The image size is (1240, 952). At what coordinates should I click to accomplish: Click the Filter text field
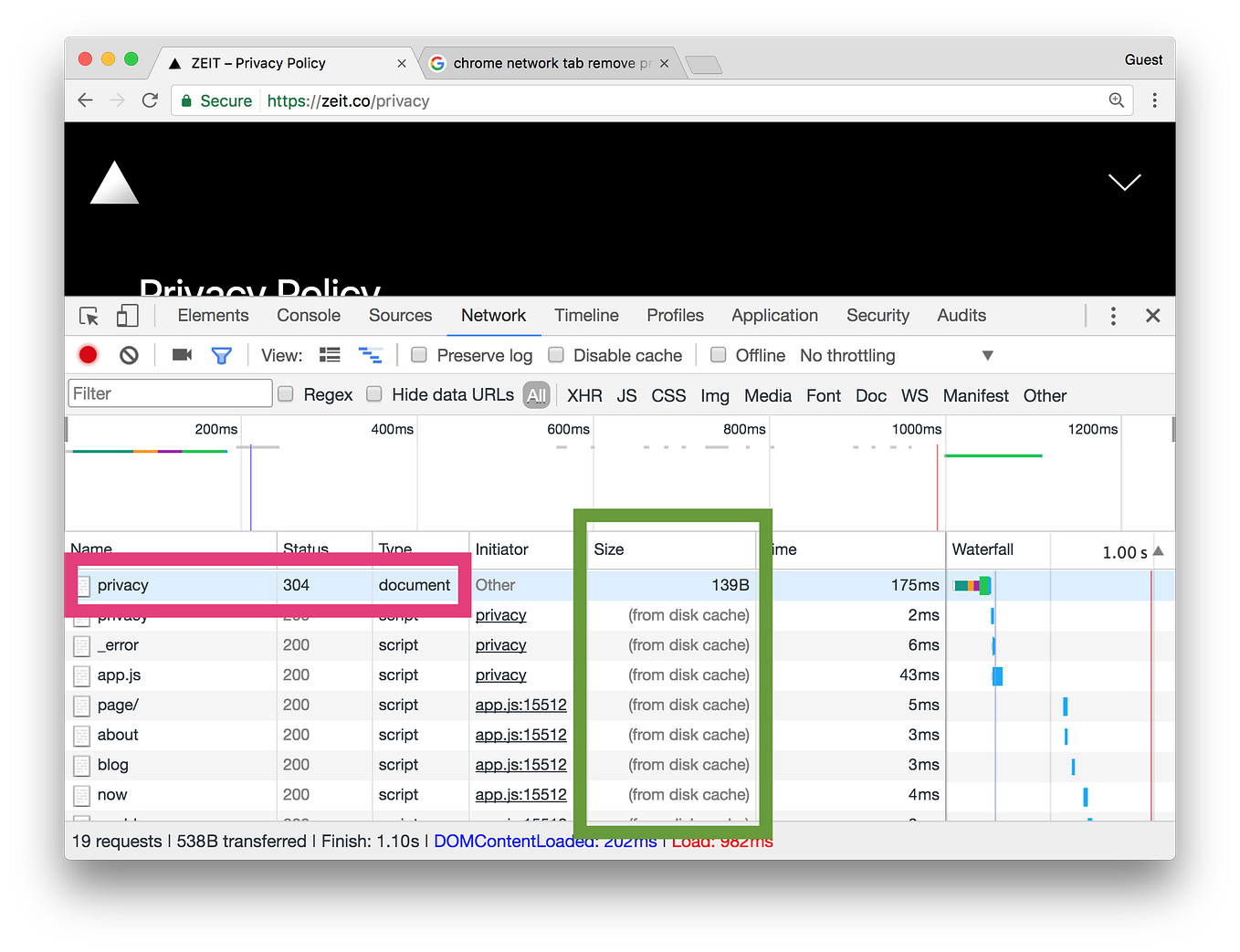point(170,393)
